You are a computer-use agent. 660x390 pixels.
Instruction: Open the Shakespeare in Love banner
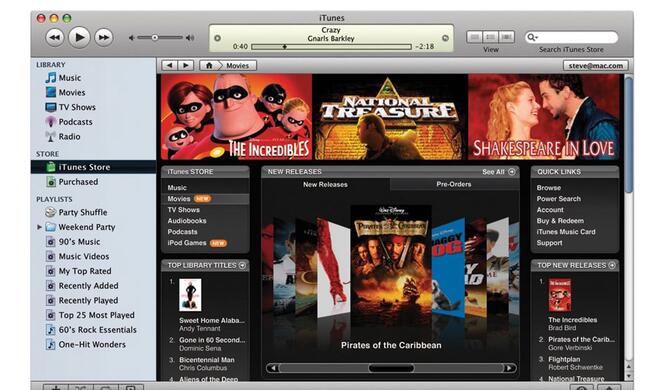pos(544,117)
